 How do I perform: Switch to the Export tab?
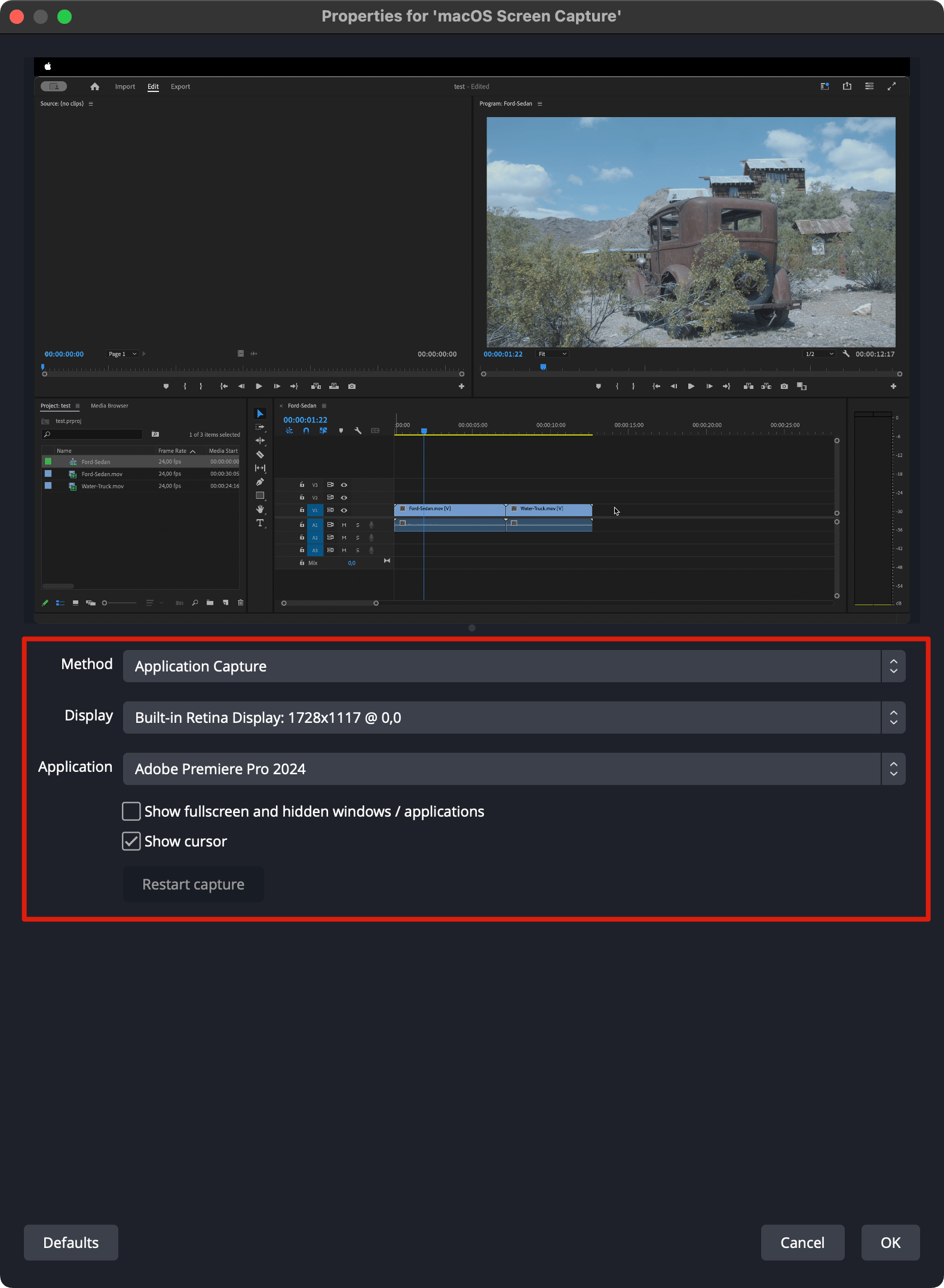[x=180, y=87]
